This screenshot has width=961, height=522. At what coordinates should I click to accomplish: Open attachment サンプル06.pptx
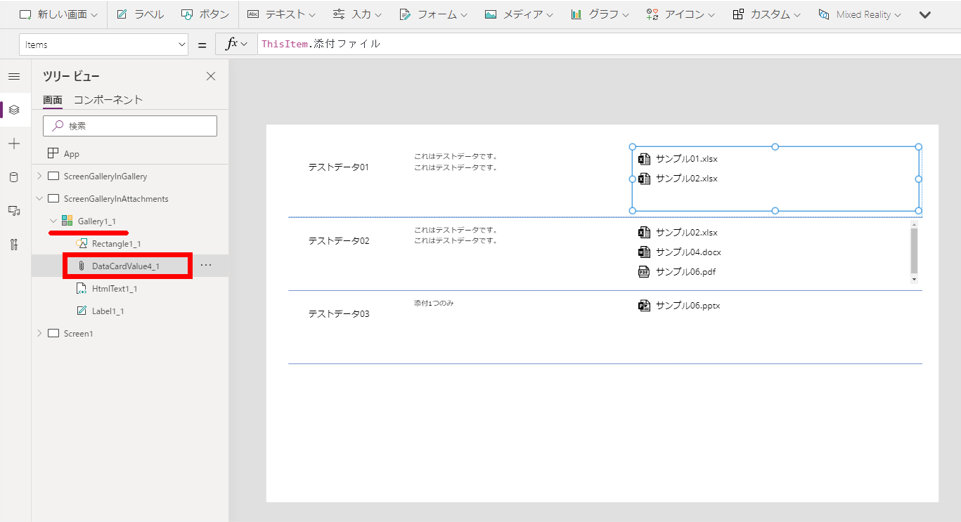tap(688, 306)
